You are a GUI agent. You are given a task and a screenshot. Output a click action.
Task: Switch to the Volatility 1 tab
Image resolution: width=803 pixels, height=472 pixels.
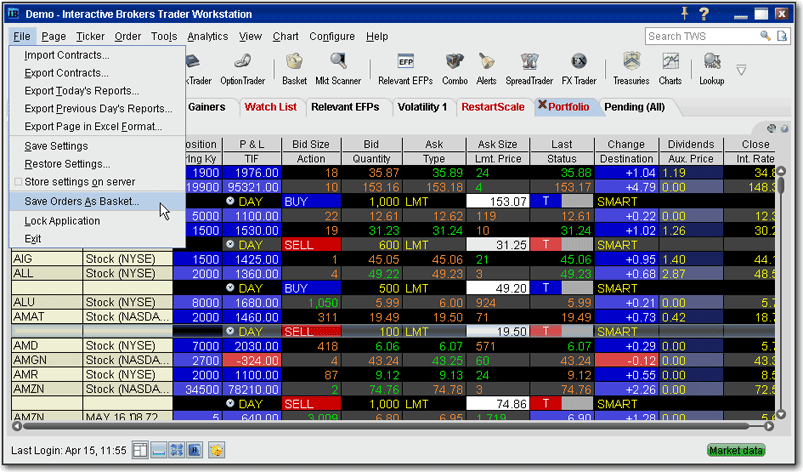422,107
